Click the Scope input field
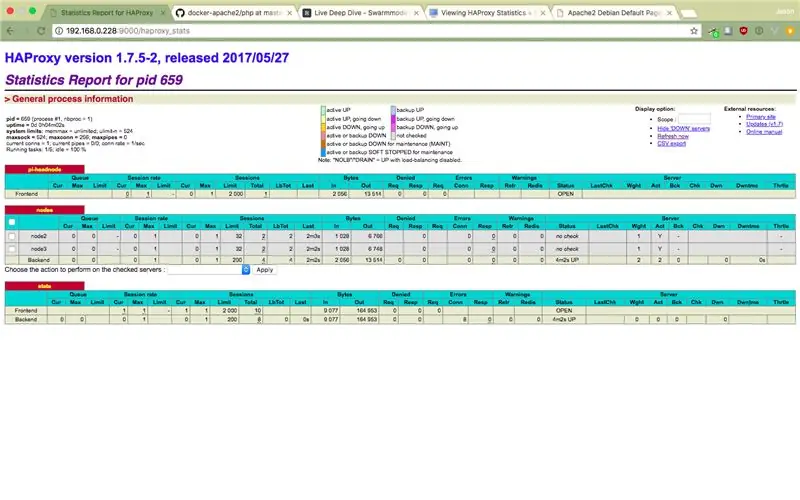This screenshot has height=500, width=800. click(x=694, y=119)
